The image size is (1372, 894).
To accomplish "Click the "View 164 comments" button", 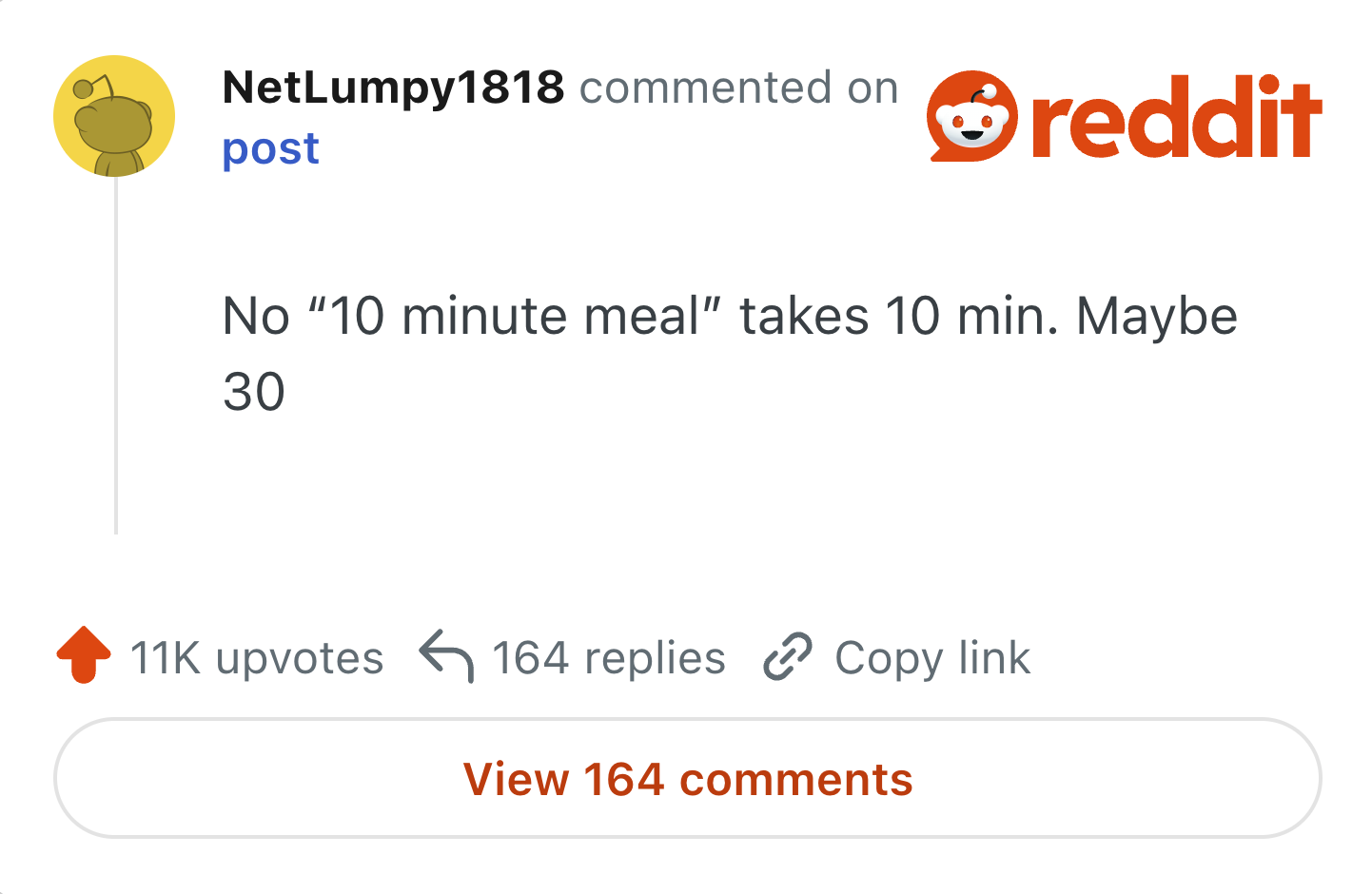I will point(688,778).
